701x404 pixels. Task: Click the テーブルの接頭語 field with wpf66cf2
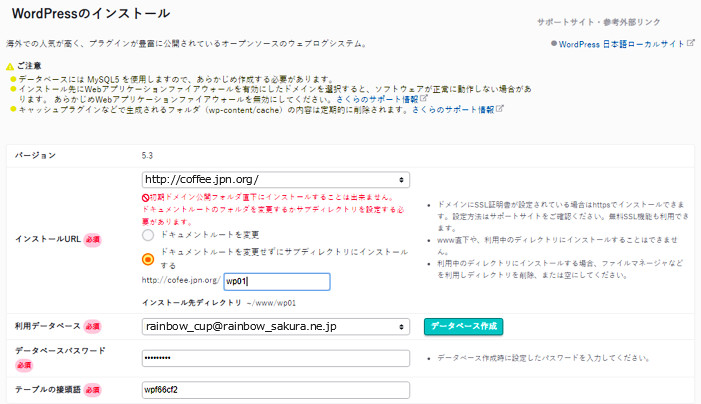[x=275, y=390]
